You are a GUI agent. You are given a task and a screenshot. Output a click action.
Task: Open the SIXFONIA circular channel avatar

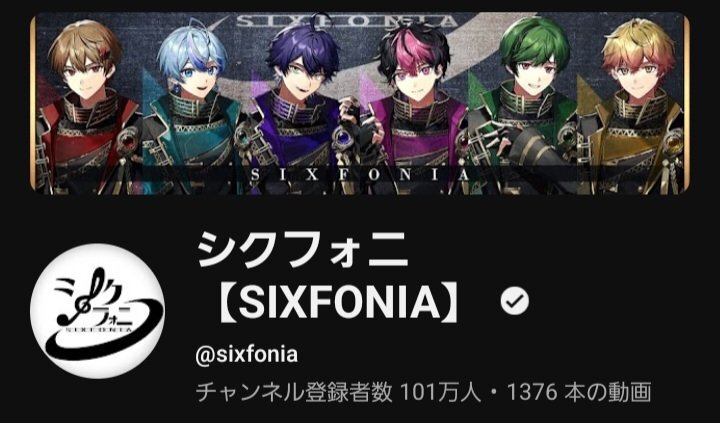(x=97, y=311)
